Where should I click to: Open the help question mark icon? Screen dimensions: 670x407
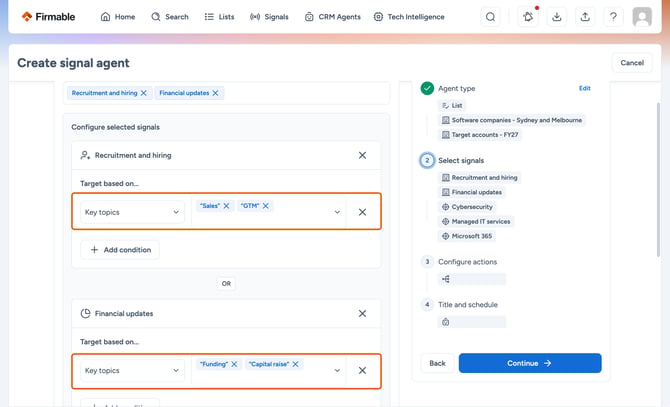[613, 17]
